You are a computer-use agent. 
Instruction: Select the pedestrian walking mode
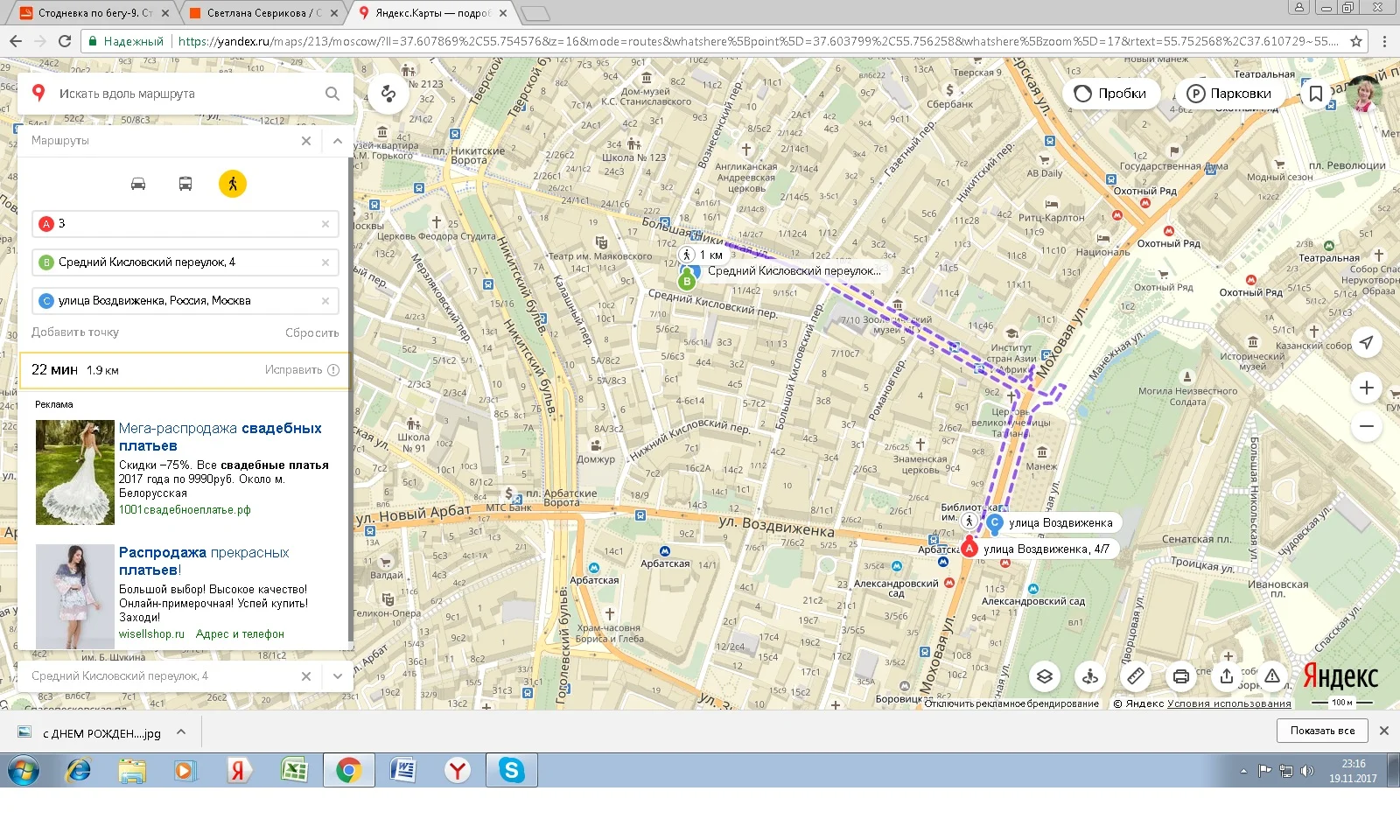pyautogui.click(x=233, y=184)
